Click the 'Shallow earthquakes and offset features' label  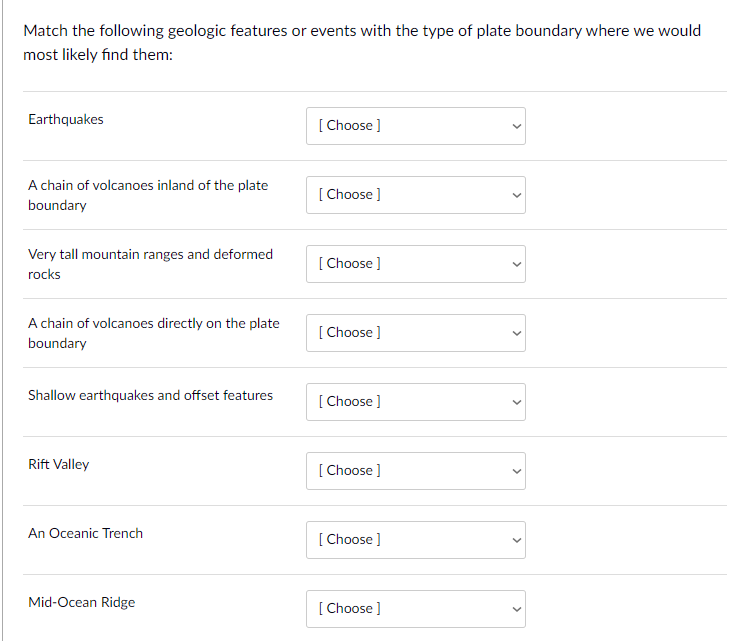pyautogui.click(x=150, y=396)
